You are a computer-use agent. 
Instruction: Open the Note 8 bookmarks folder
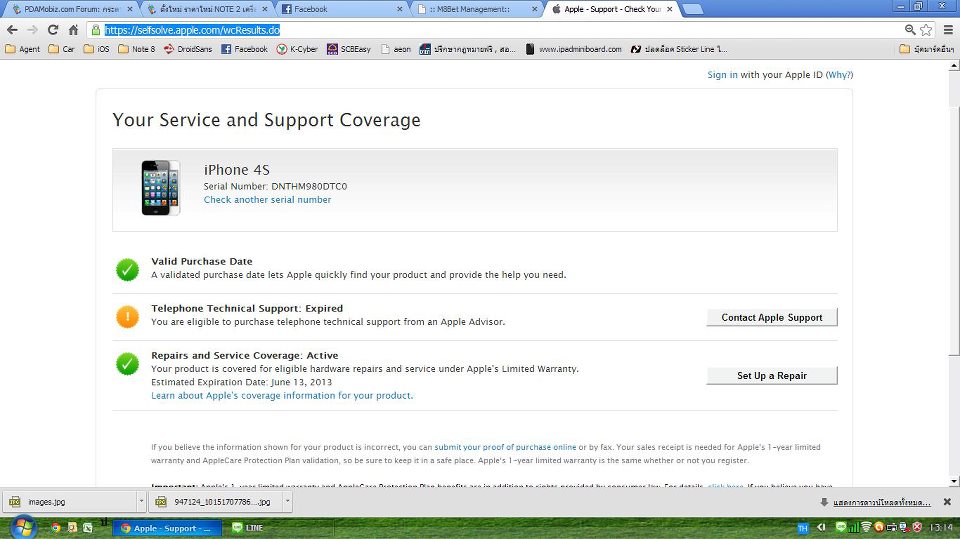137,49
